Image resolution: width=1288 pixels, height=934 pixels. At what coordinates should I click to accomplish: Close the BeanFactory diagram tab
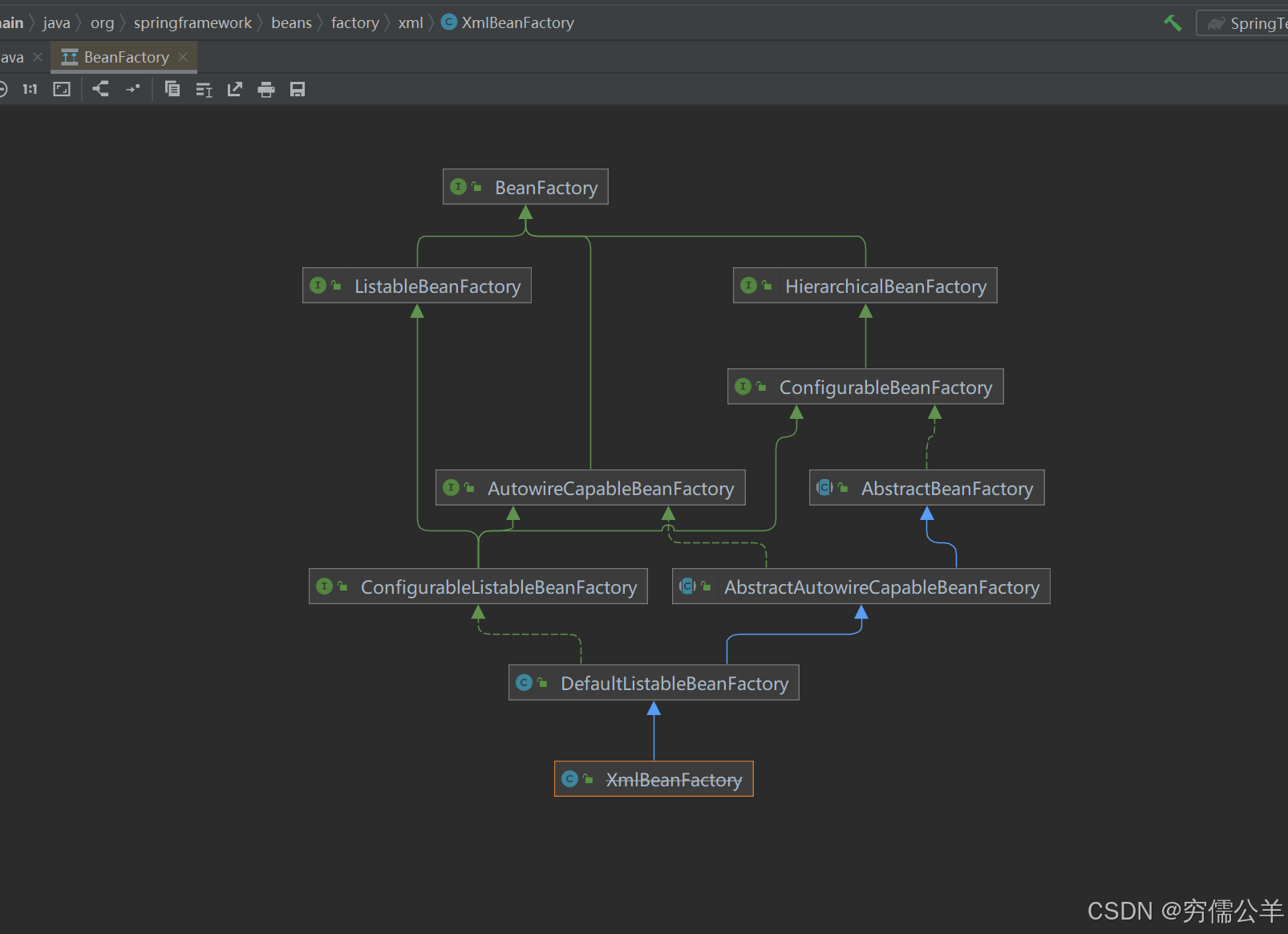tap(183, 57)
